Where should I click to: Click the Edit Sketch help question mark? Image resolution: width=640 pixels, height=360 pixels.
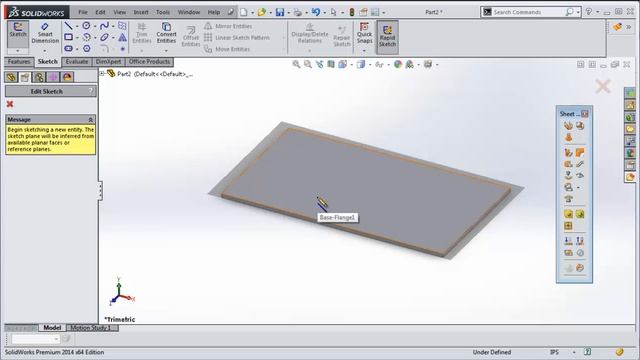91,91
